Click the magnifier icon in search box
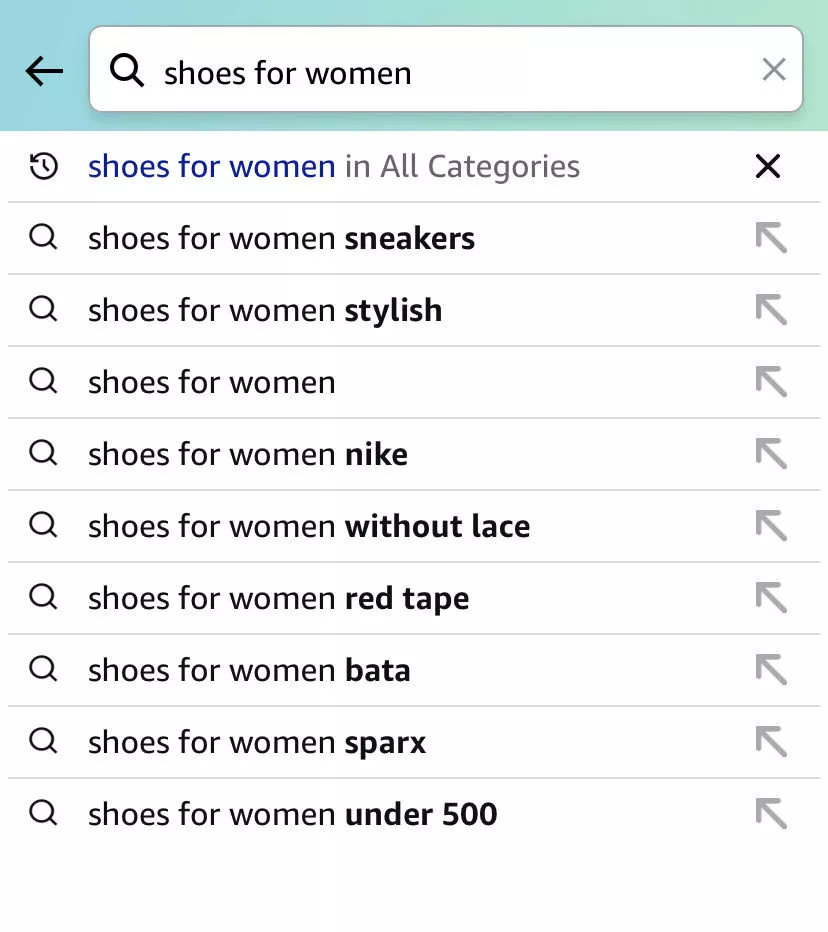Screen dimensions: 828x932 pyautogui.click(x=127, y=70)
